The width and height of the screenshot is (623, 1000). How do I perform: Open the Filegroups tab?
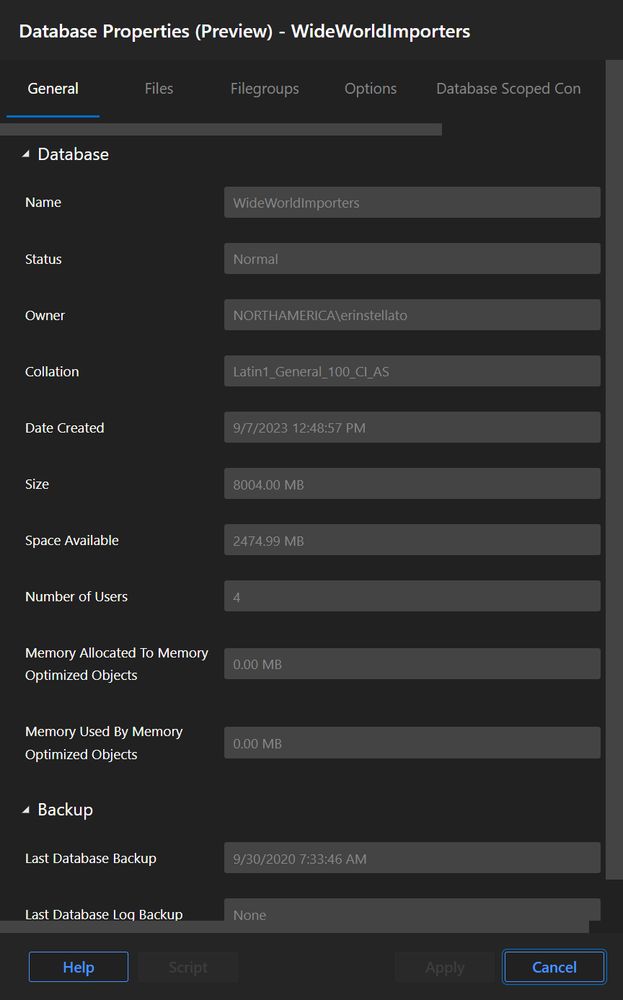(x=264, y=88)
